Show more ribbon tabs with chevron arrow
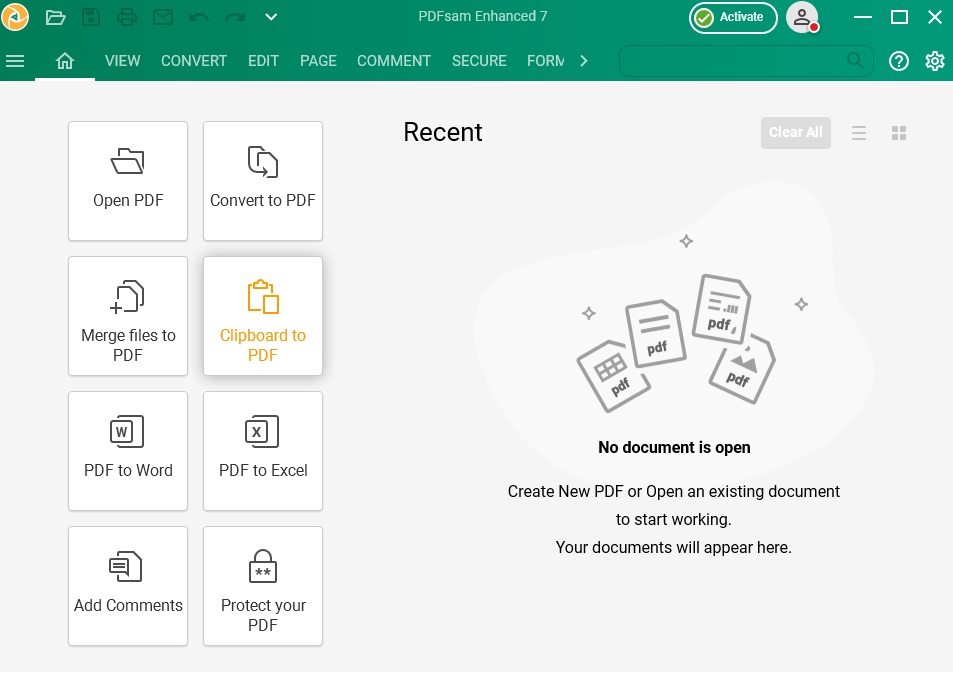 point(583,61)
